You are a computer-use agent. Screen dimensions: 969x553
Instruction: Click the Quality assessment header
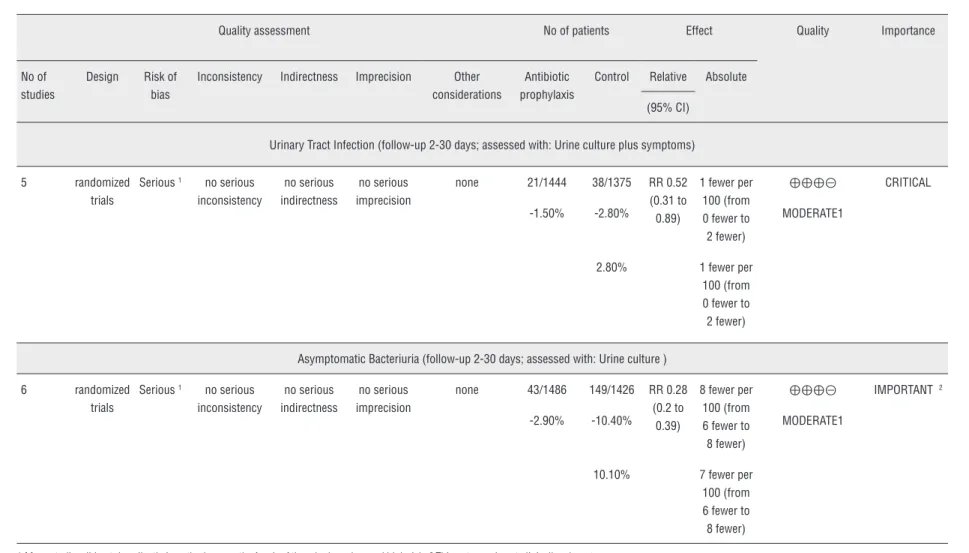tap(264, 31)
